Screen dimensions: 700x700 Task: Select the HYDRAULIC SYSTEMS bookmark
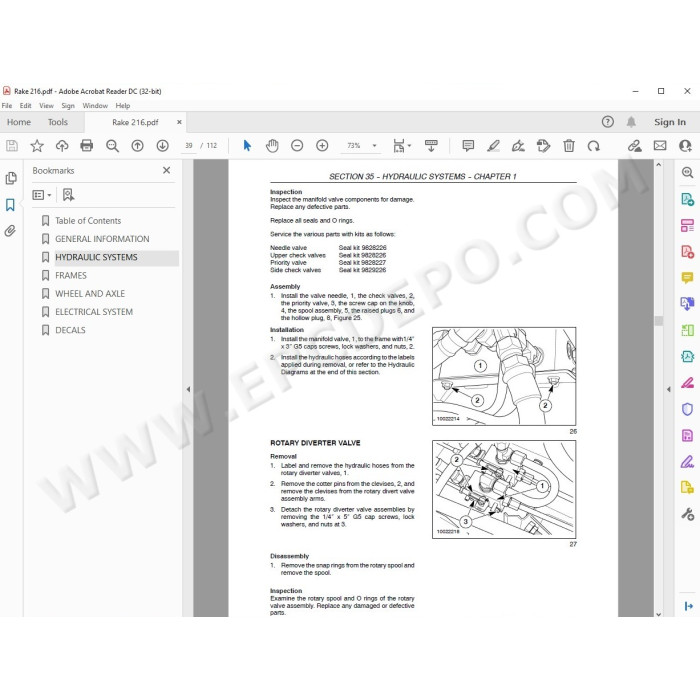pyautogui.click(x=96, y=257)
